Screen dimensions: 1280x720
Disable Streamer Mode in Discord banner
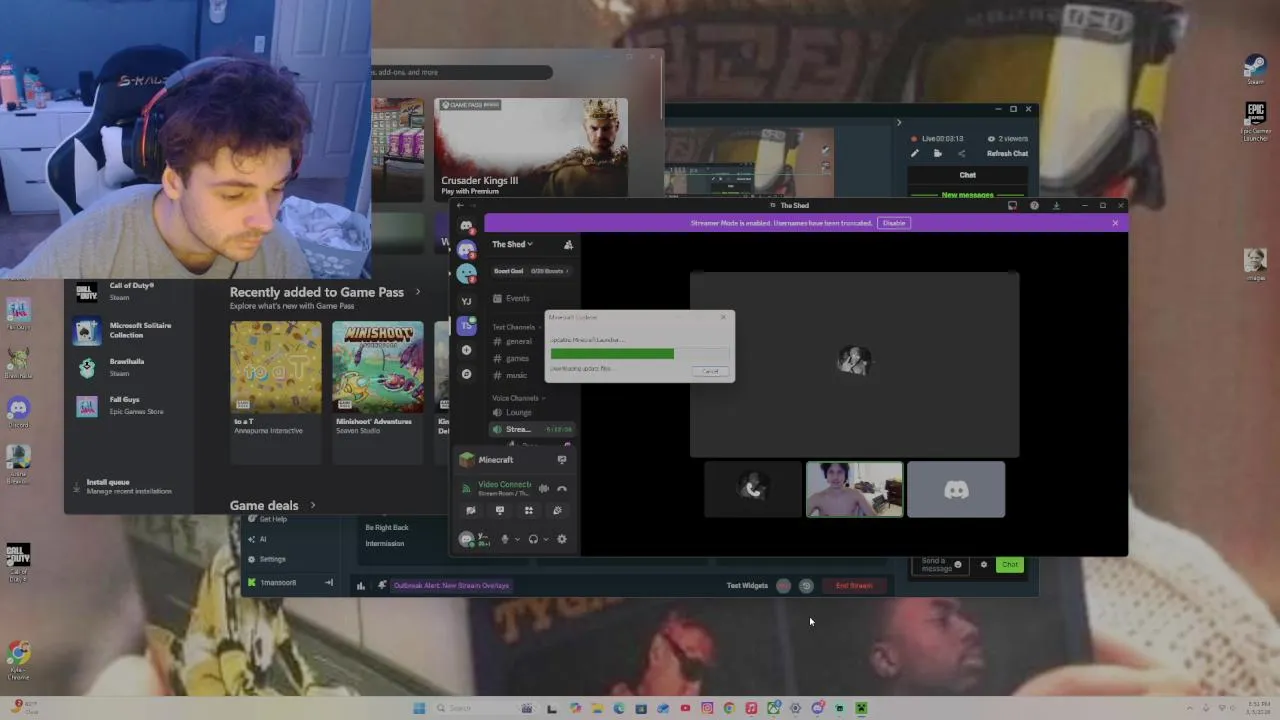click(894, 223)
